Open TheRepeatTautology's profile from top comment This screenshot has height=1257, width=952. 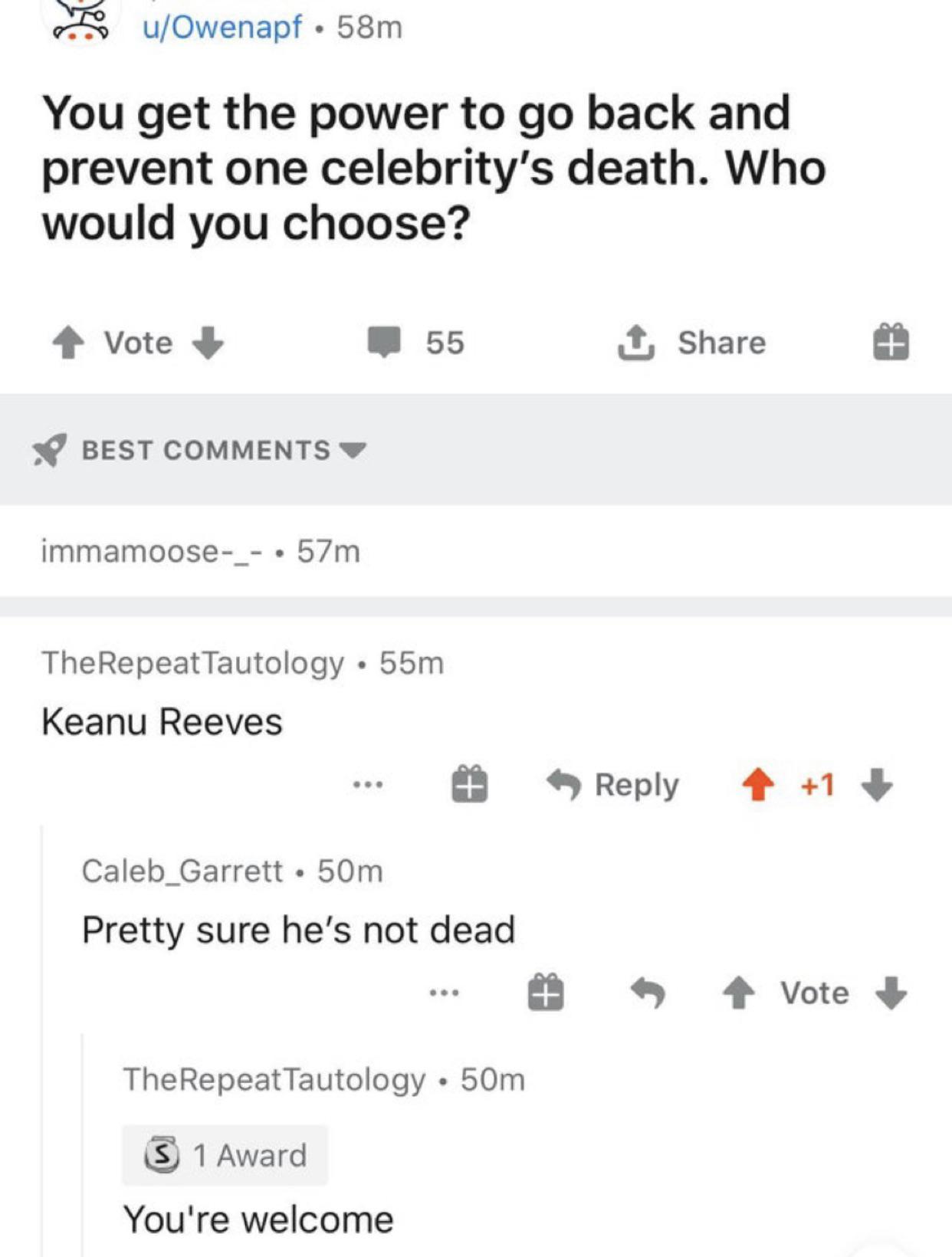pyautogui.click(x=193, y=663)
